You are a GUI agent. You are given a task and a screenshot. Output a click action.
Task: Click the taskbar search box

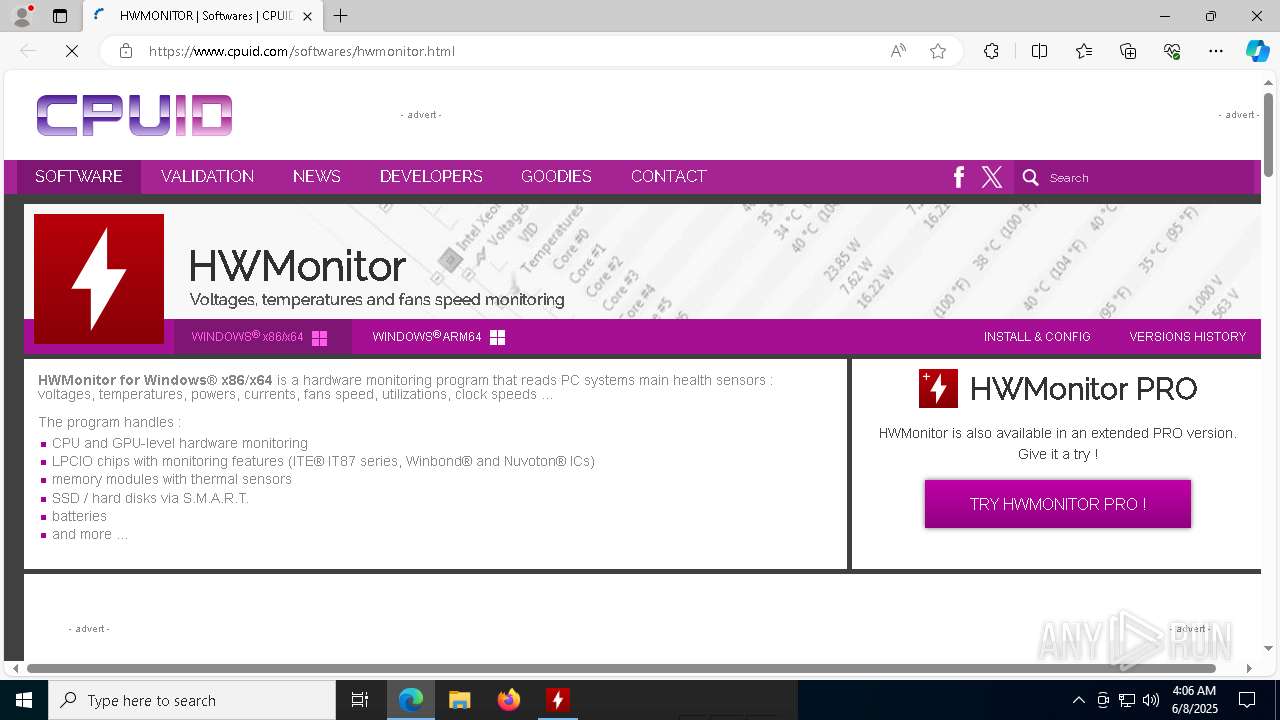tap(192, 700)
